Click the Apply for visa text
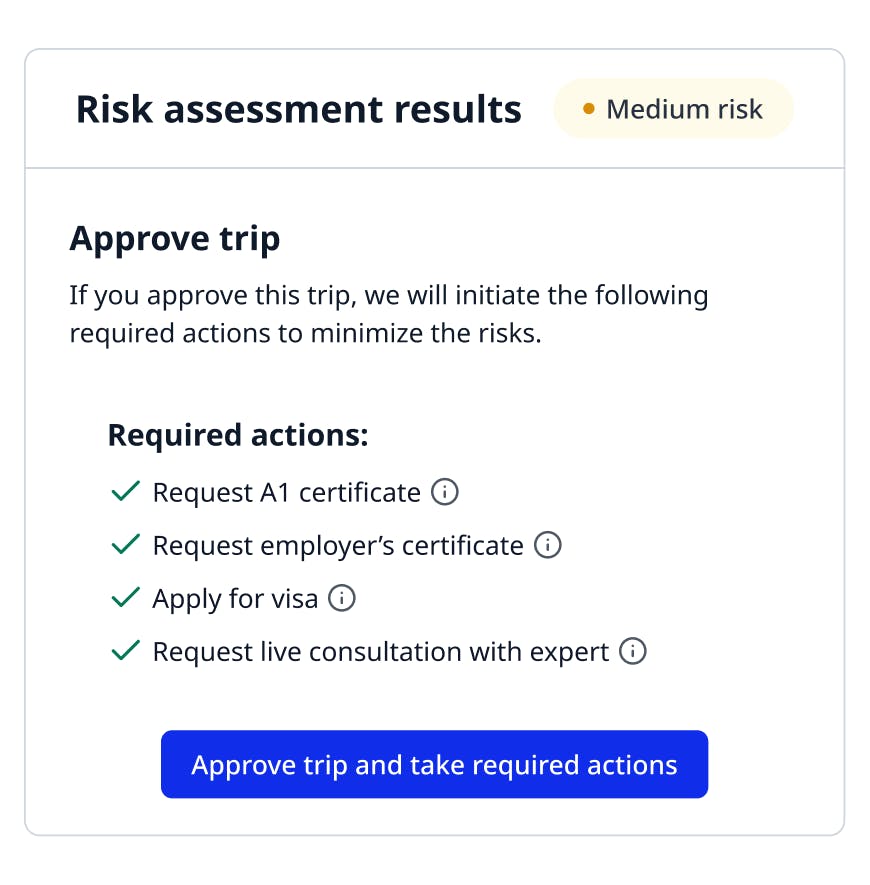 [x=235, y=598]
